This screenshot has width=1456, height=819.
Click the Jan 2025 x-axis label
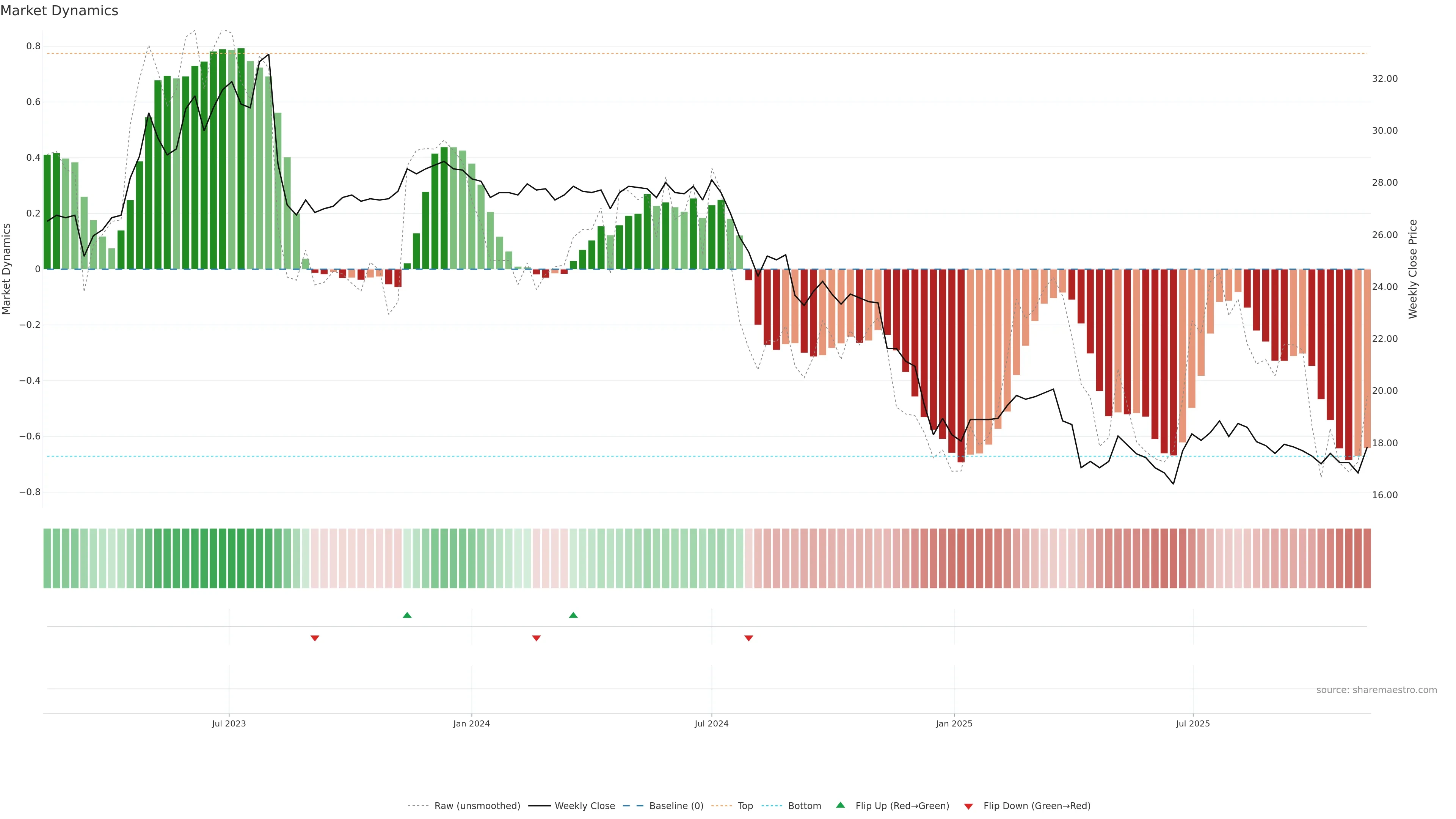click(954, 723)
